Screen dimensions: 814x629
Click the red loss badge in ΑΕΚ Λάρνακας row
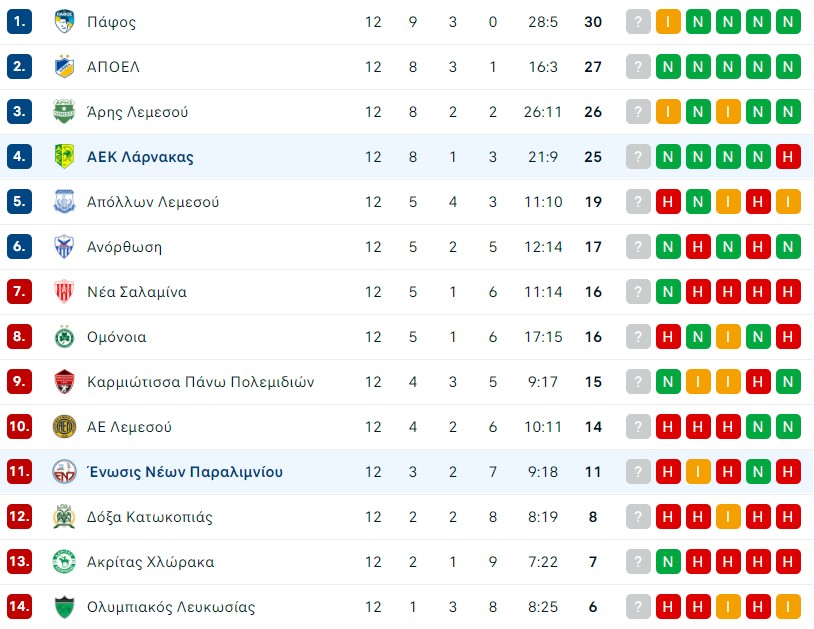(788, 157)
